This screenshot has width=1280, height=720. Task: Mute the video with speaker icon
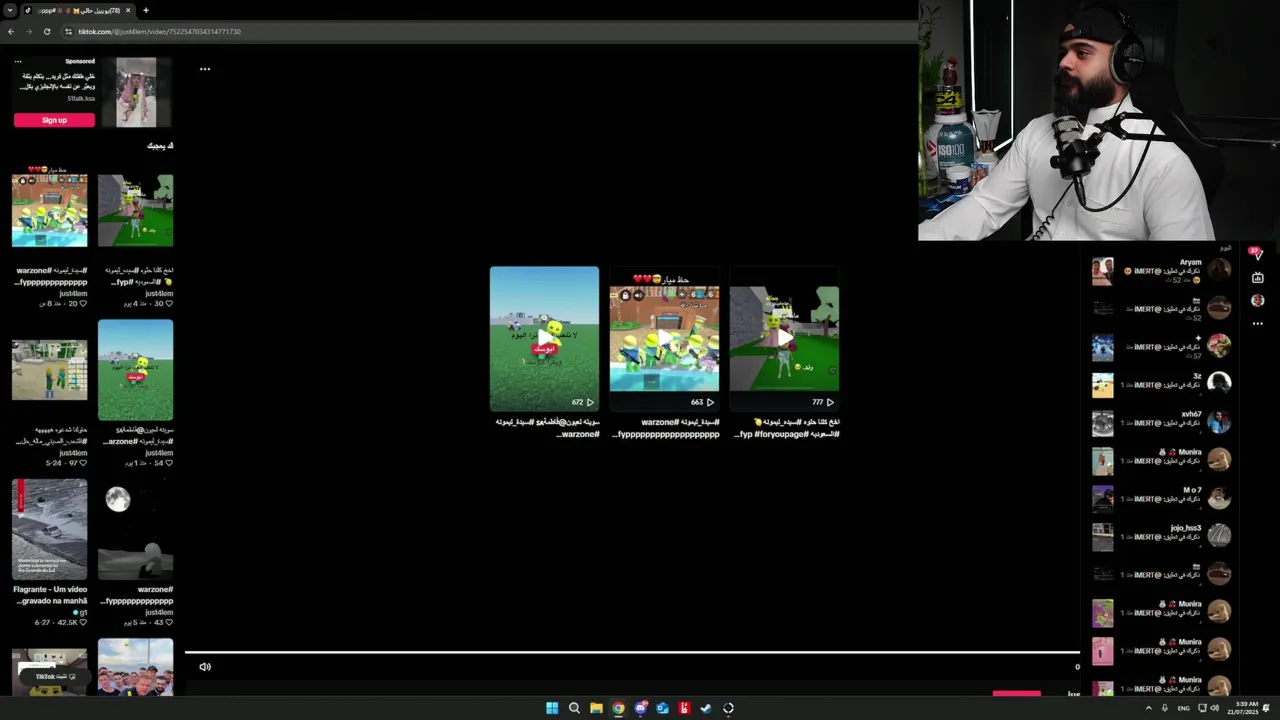205,667
